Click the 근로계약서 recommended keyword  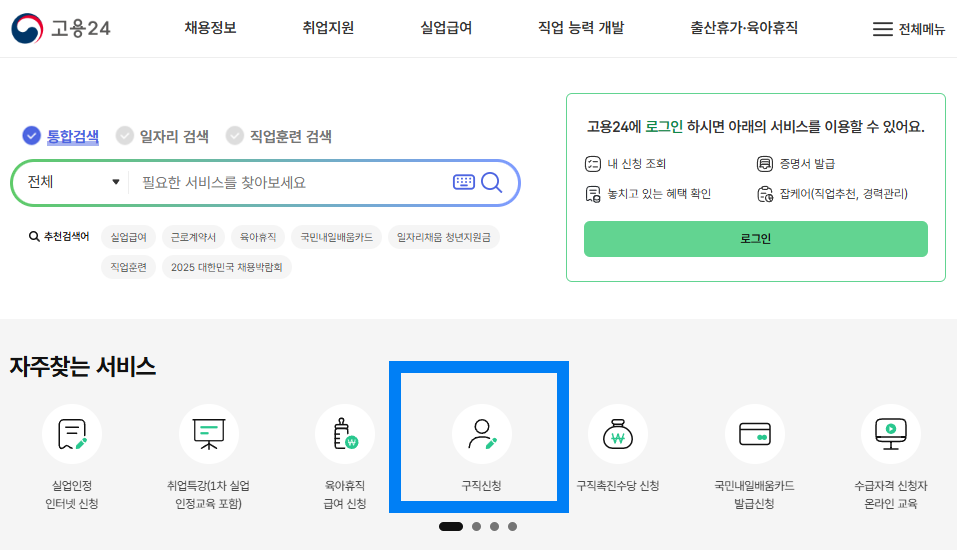[x=193, y=237]
